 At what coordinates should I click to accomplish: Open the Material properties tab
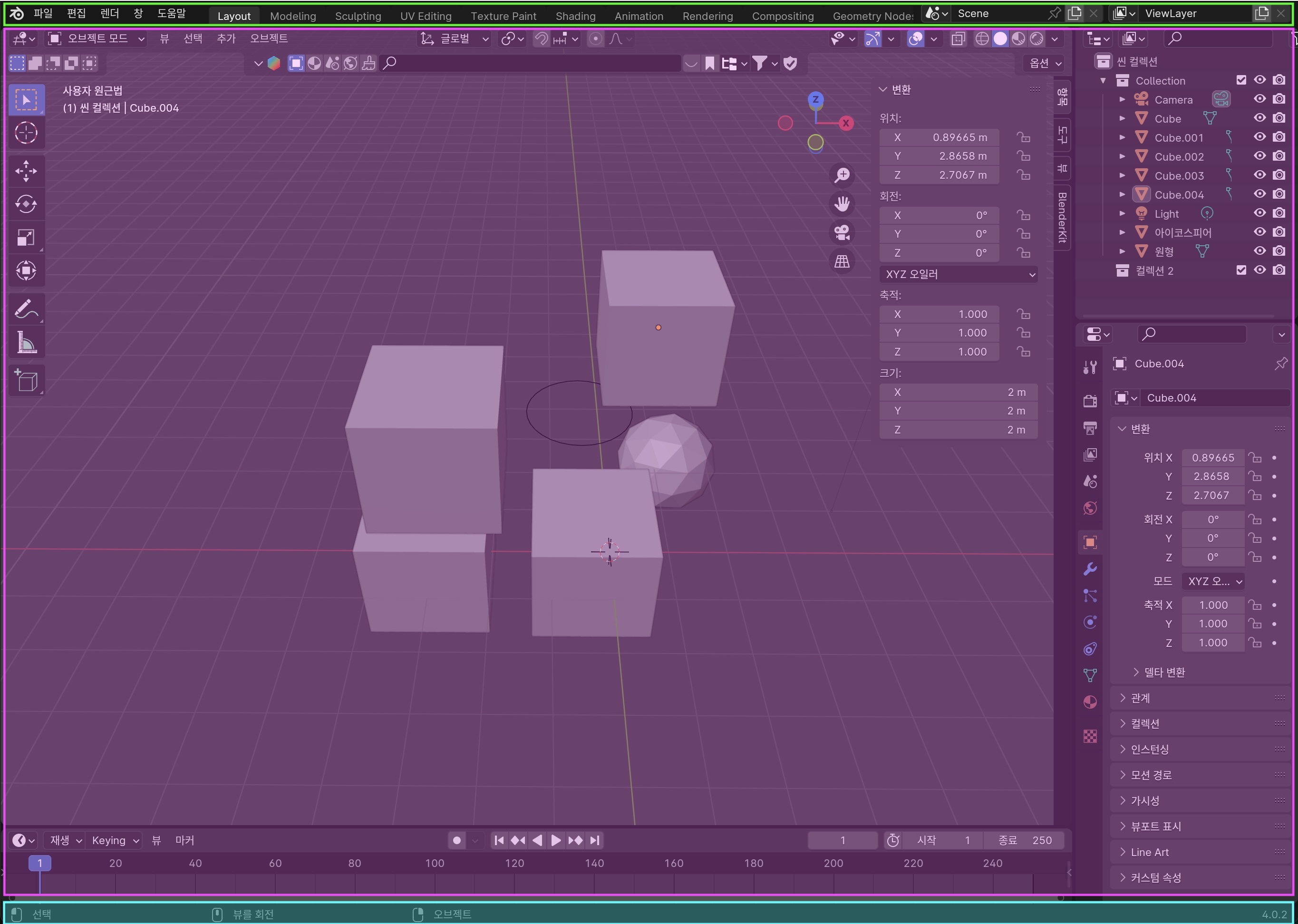tap(1090, 702)
